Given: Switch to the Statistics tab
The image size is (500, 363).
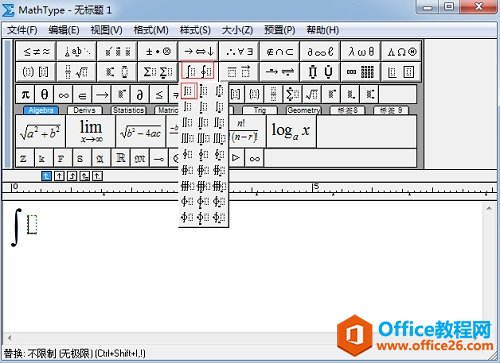Looking at the screenshot, I should pos(128,110).
